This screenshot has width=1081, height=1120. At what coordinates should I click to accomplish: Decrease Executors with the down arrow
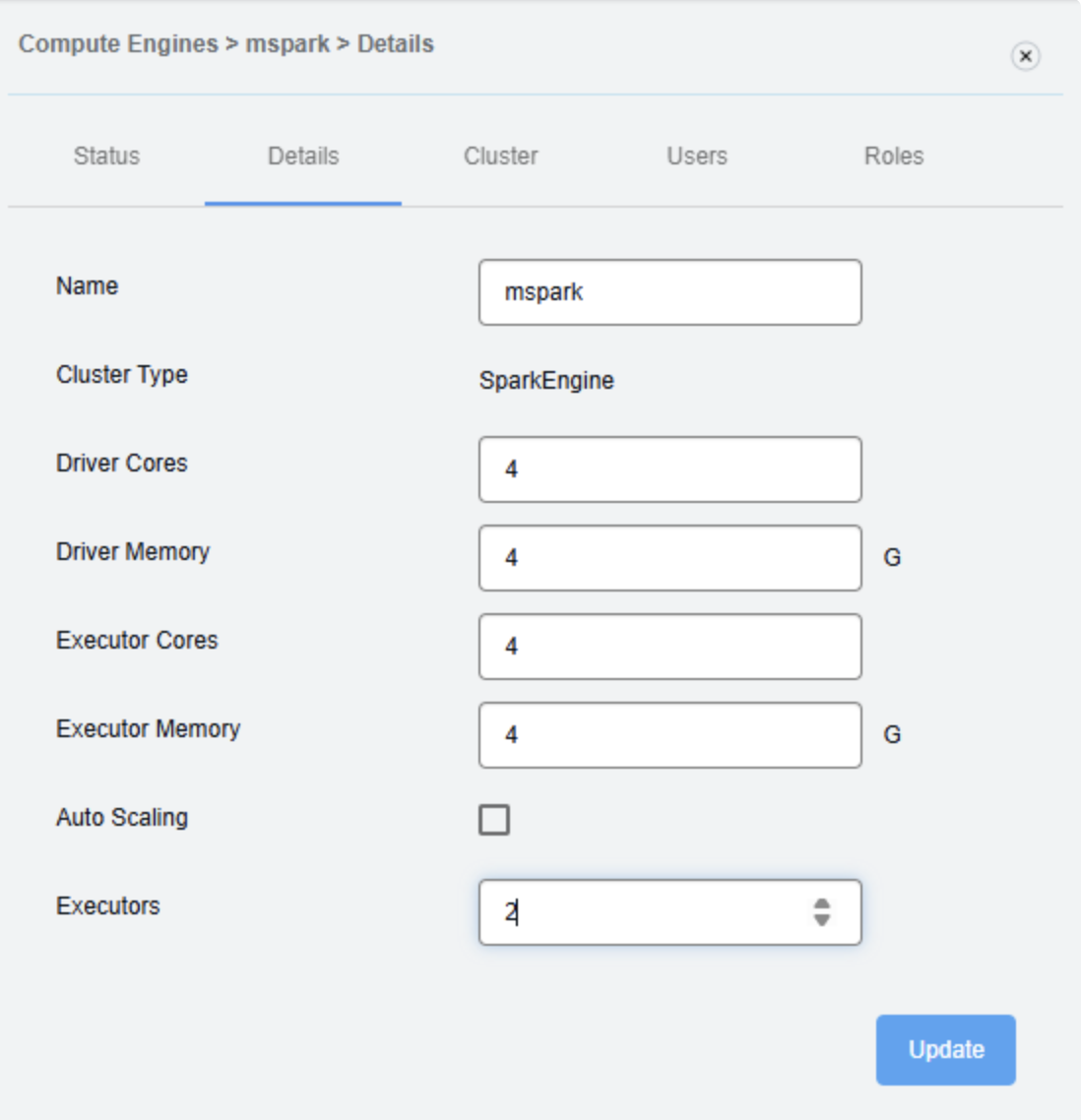click(x=822, y=921)
